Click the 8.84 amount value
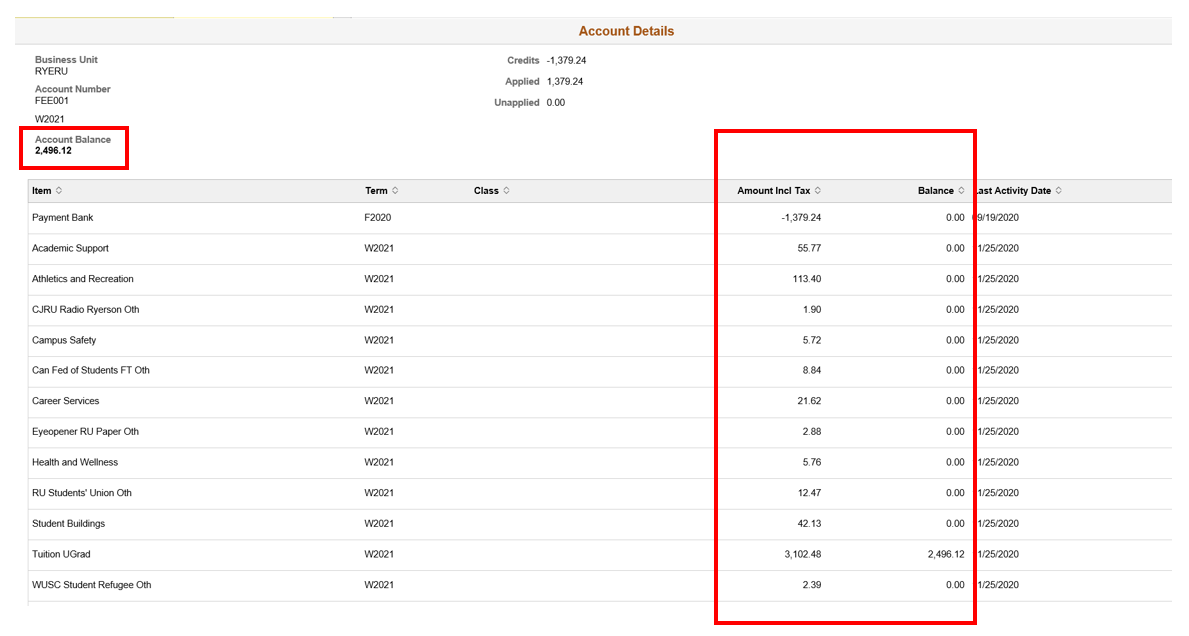The width and height of the screenshot is (1189, 636). [x=811, y=371]
